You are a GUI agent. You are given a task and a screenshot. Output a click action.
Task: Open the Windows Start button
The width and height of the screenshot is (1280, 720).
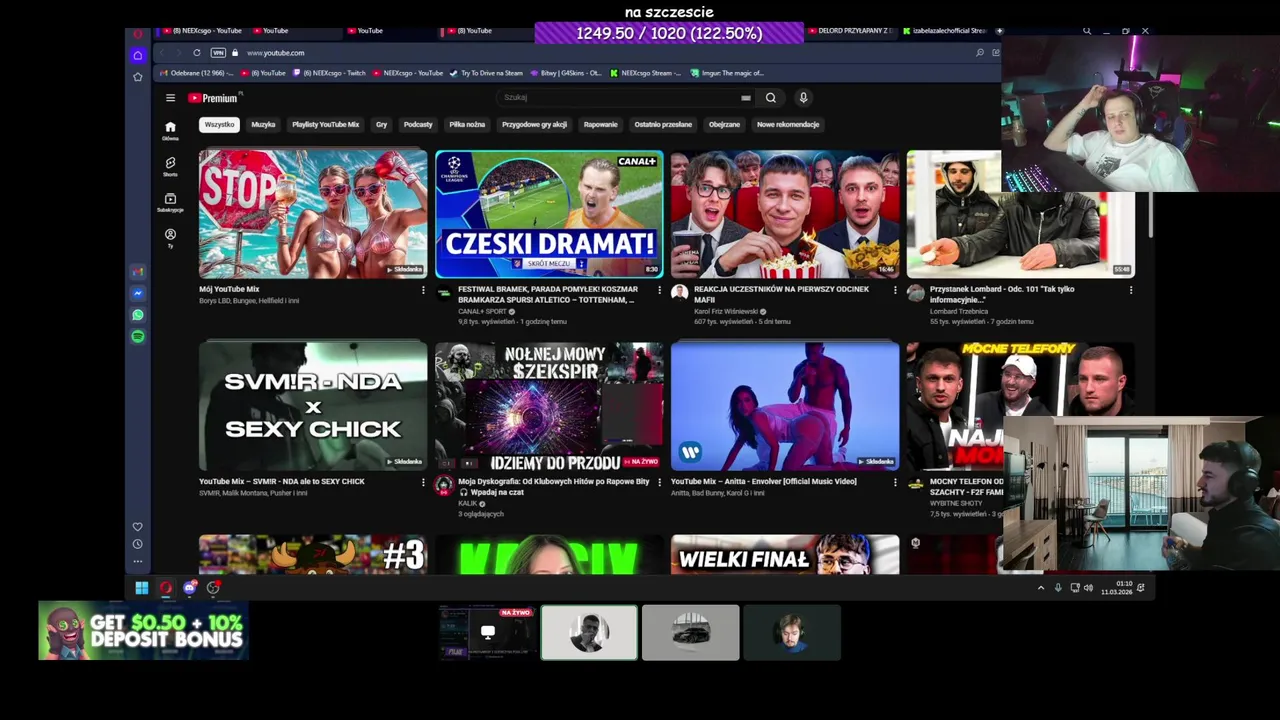tap(142, 588)
